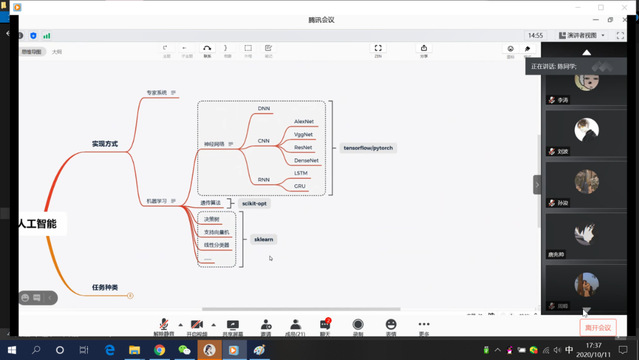This screenshot has height=360, width=639.
Task: Collapse the participant video side panel
Action: click(537, 185)
